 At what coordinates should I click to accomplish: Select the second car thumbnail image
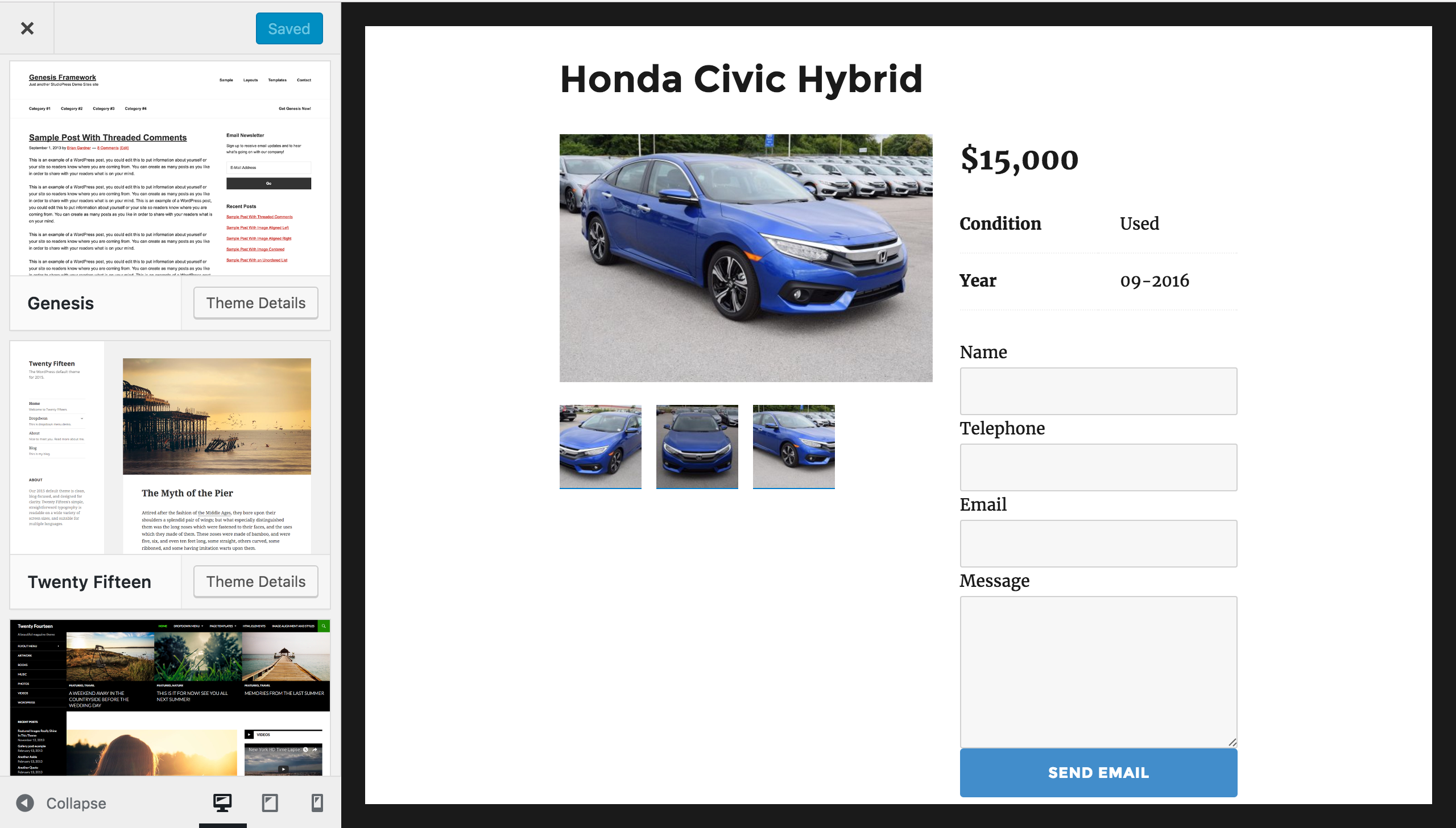coord(697,447)
